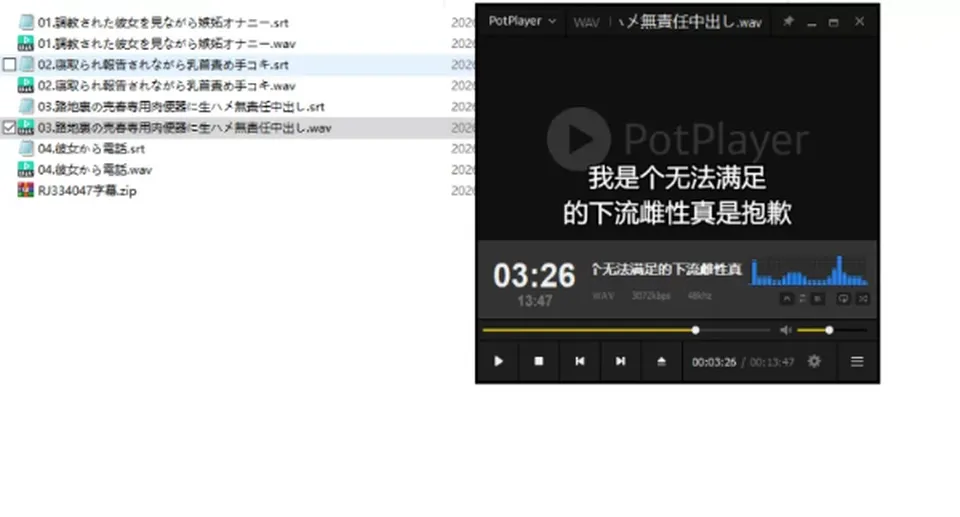Adjust volume slider knob
This screenshot has width=960, height=517.
(829, 330)
